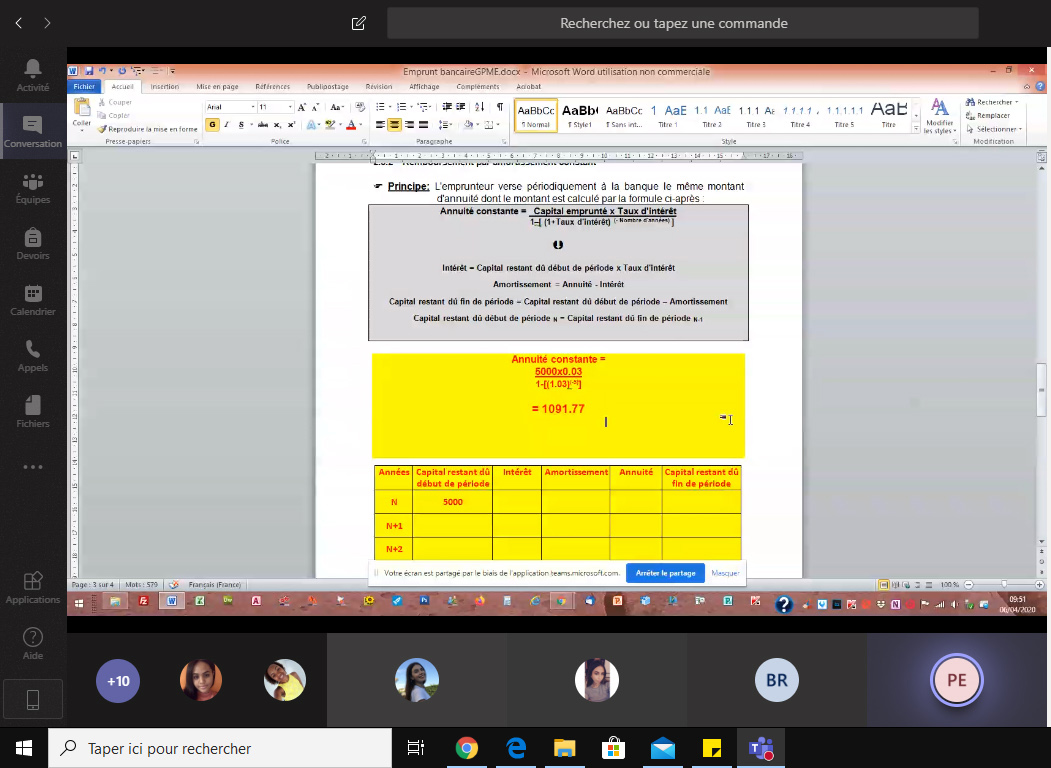Click the new chat compose icon
Image resolution: width=1051 pixels, height=768 pixels.
(359, 23)
